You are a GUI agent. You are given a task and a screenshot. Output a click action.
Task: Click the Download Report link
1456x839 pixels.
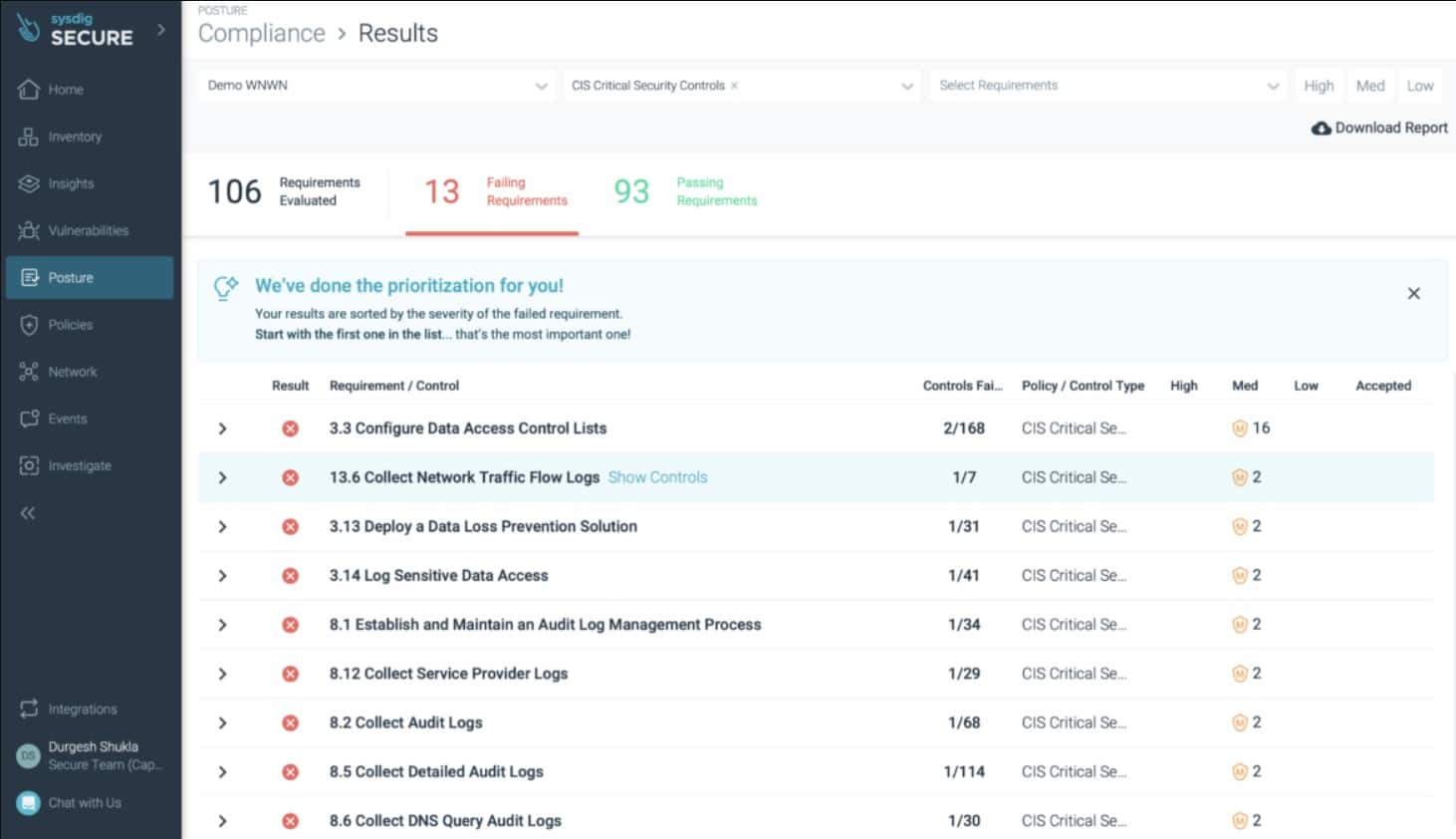(1379, 128)
